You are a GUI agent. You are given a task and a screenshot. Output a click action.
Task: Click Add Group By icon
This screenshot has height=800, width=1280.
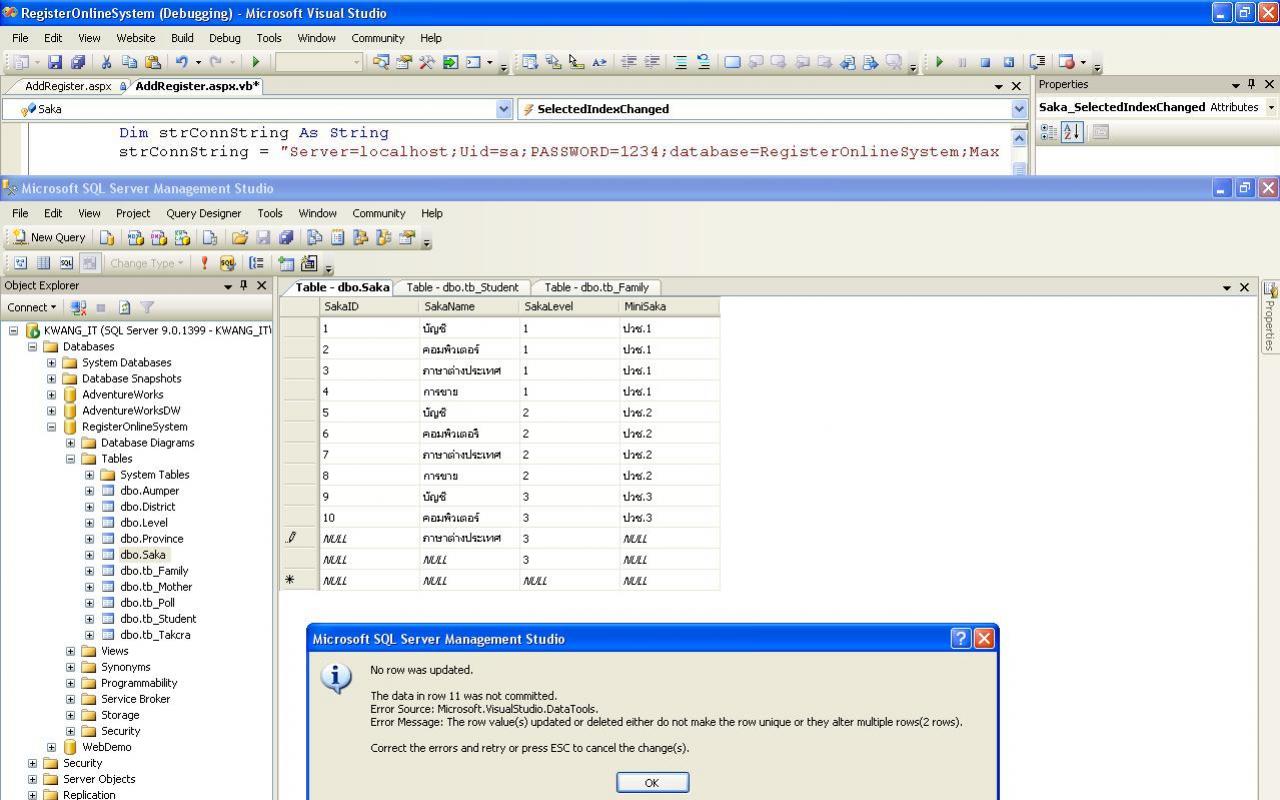point(257,263)
